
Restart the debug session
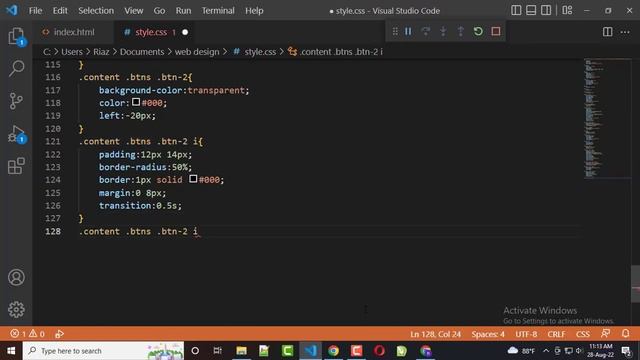click(478, 31)
